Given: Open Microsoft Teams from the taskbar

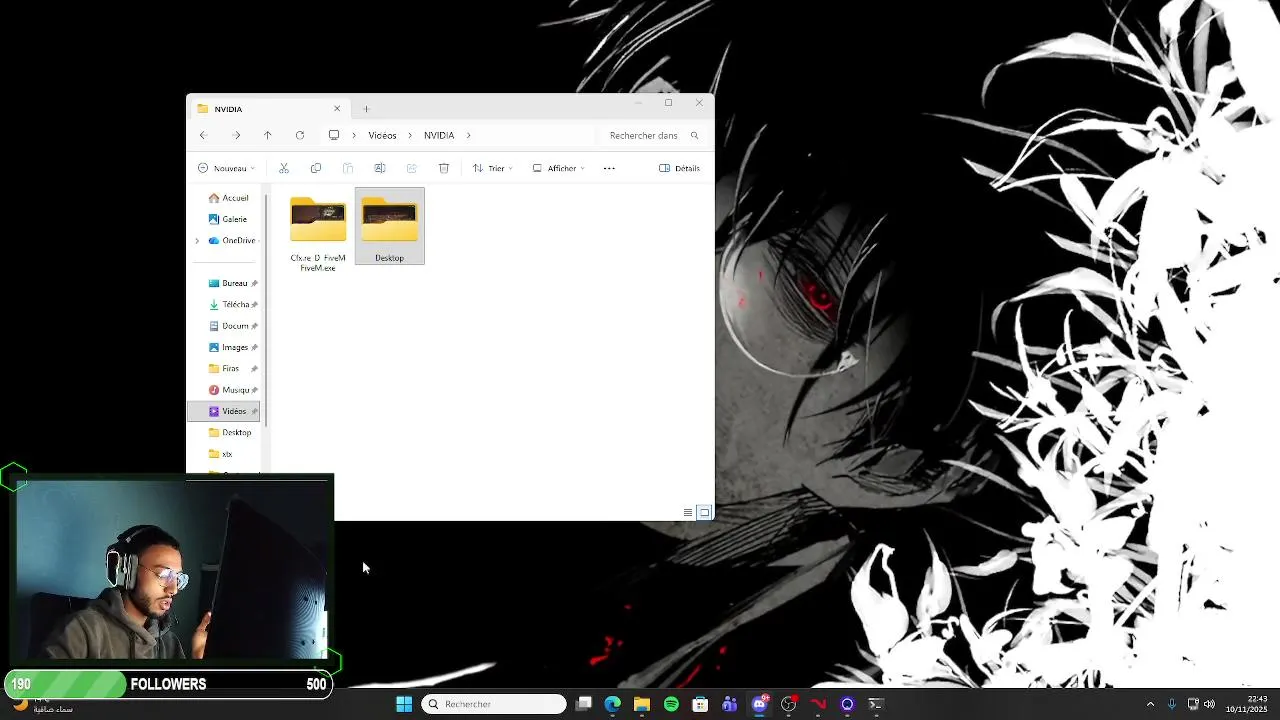Looking at the screenshot, I should point(730,704).
